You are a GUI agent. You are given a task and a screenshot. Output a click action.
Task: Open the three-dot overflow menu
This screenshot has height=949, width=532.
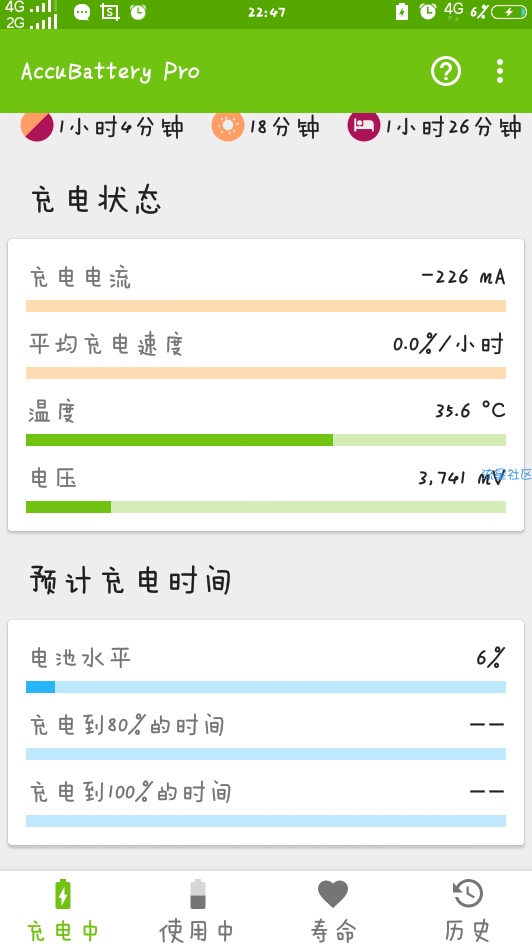pyautogui.click(x=499, y=71)
